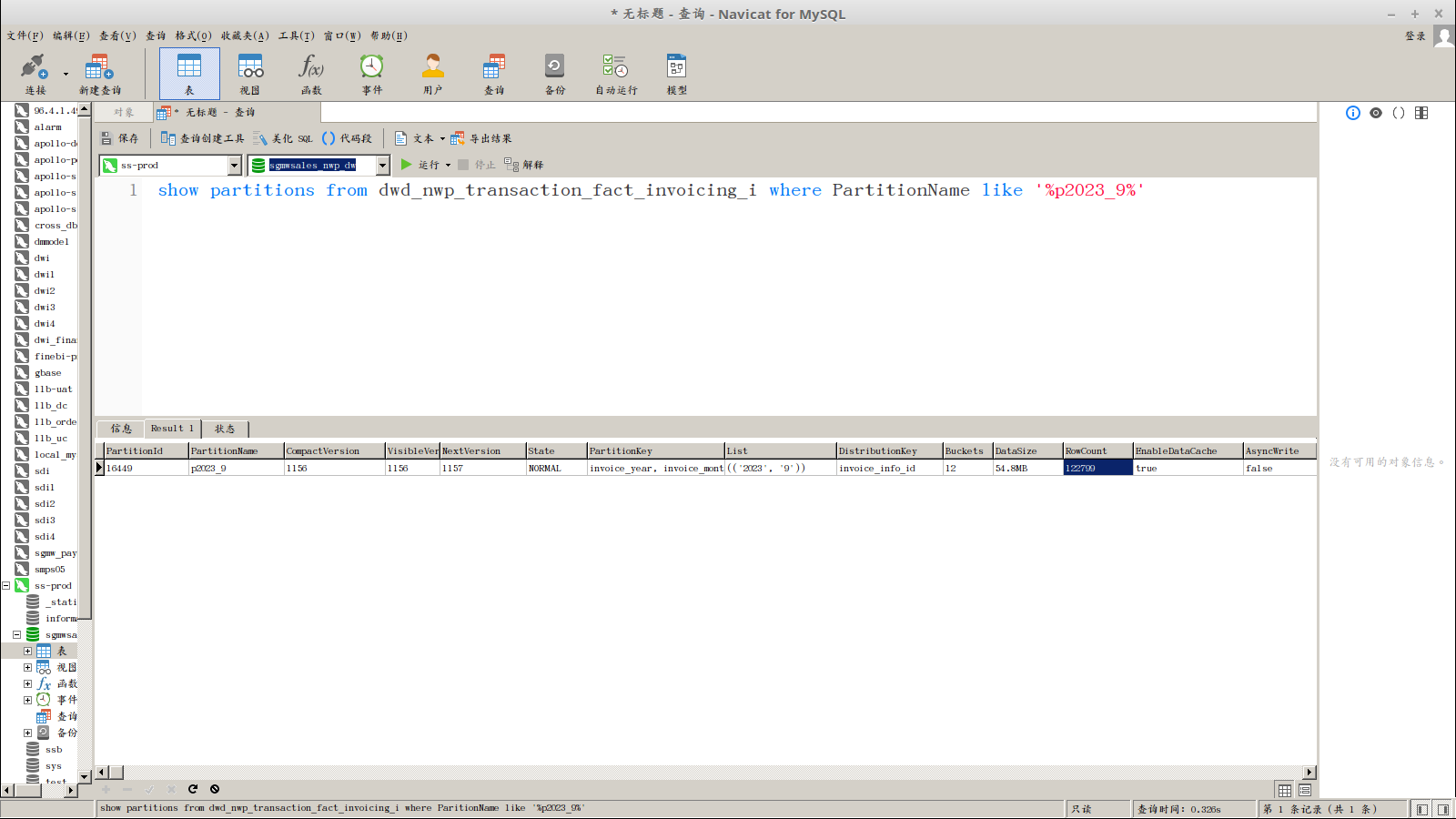The height and width of the screenshot is (819, 1456).
Task: Click the 运行 (Run) button
Action: [x=420, y=165]
